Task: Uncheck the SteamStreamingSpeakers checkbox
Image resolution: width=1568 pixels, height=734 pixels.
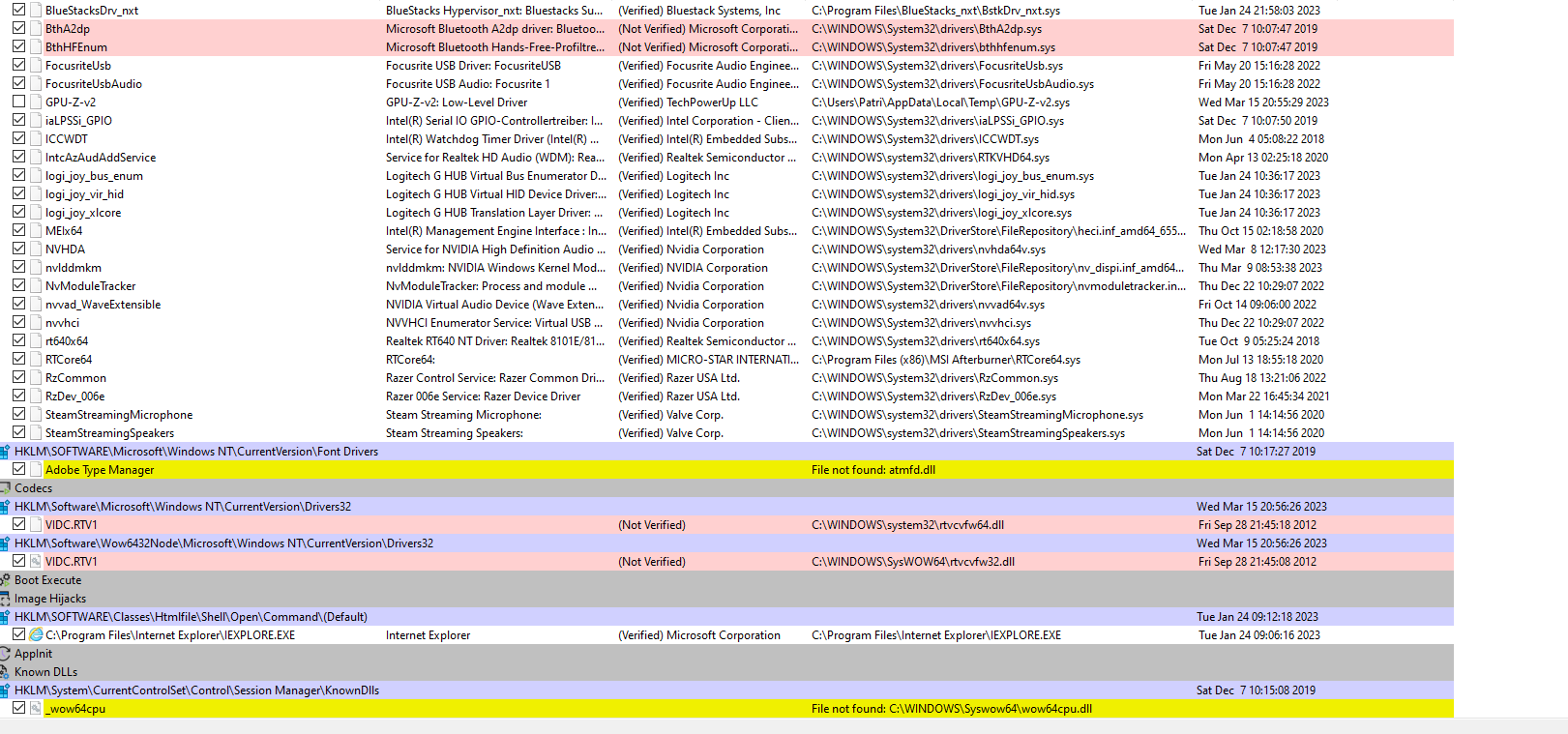Action: click(x=18, y=432)
